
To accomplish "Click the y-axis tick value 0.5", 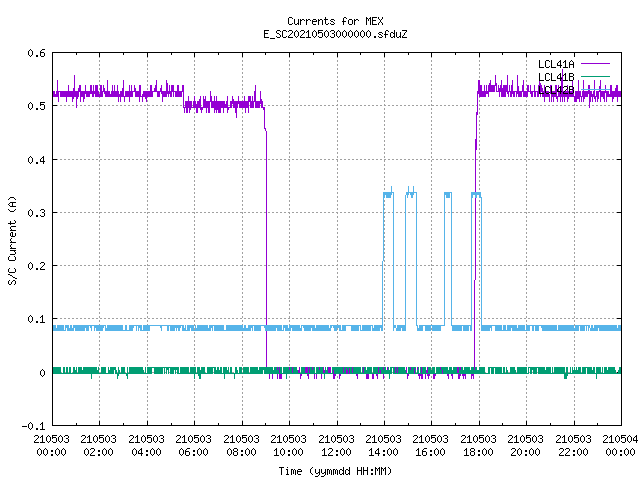I will pos(36,106).
